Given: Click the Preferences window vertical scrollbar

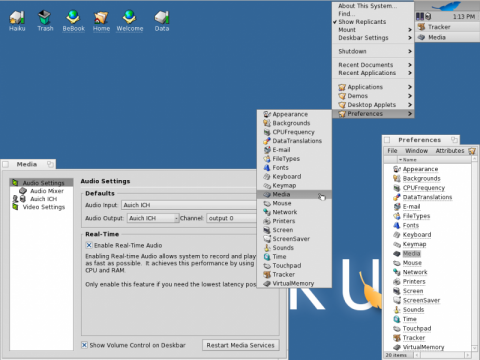Looking at the screenshot, I should (x=475, y=254).
